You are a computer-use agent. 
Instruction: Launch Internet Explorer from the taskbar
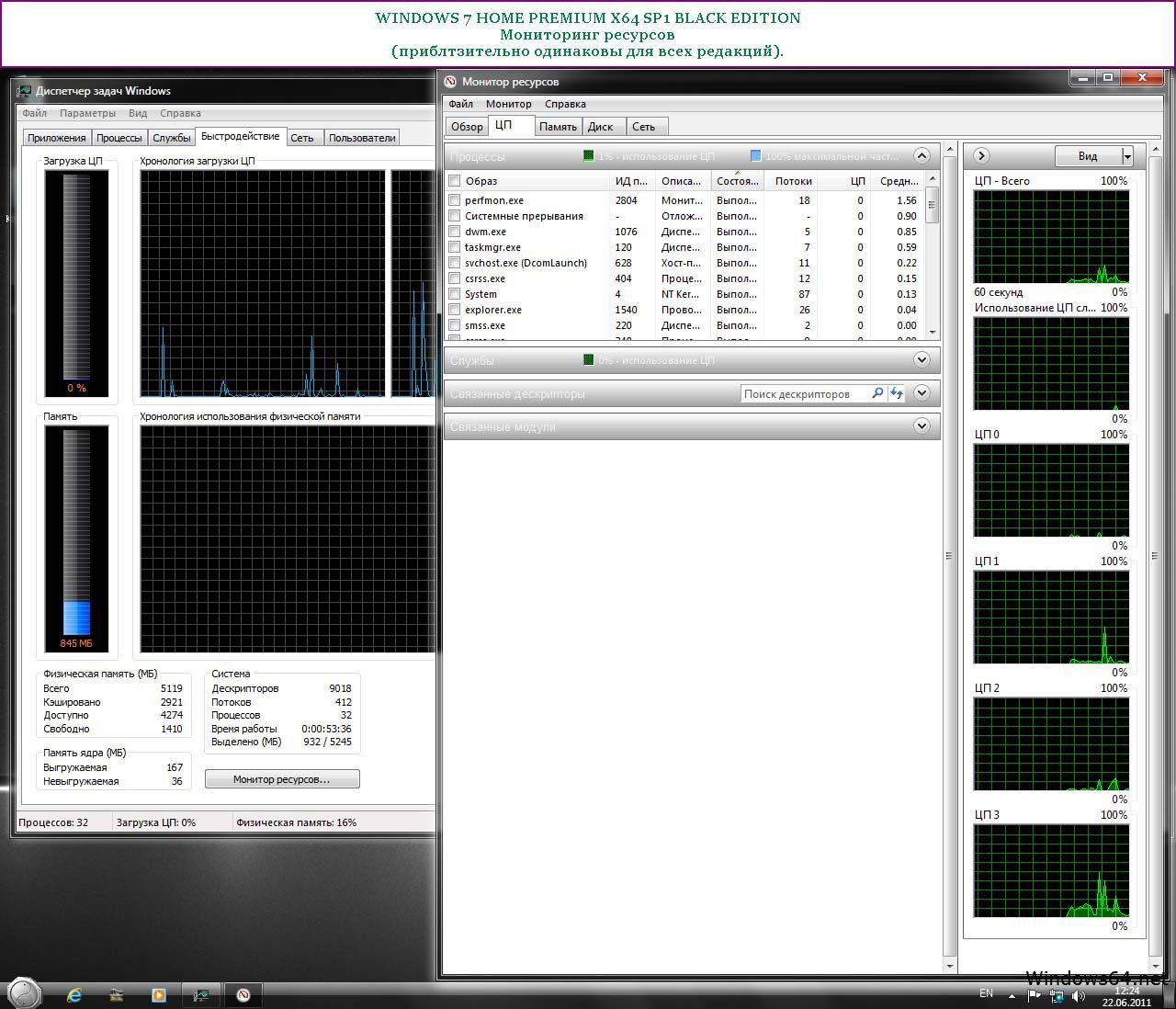tap(74, 994)
